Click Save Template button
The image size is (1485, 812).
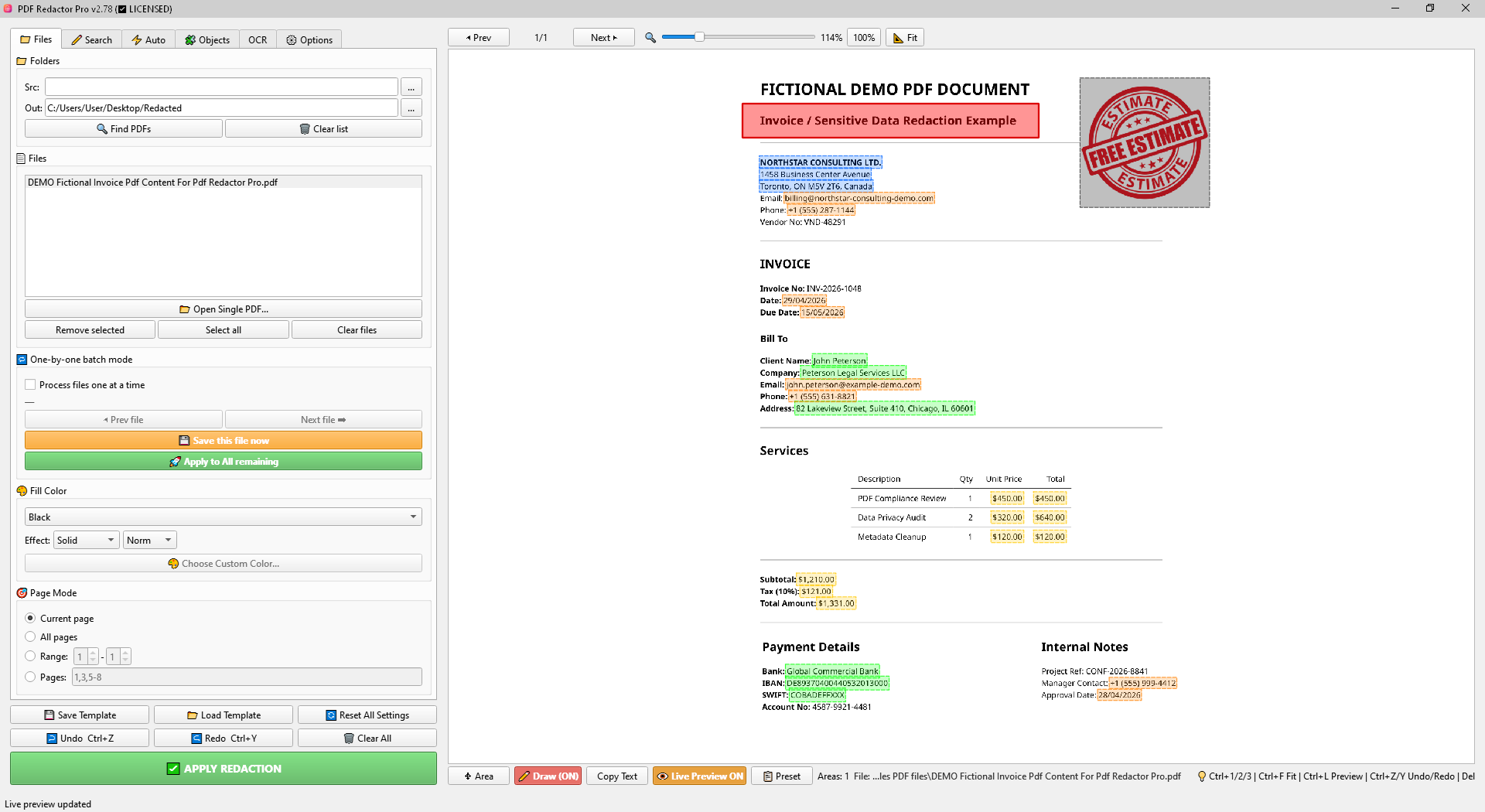80,715
